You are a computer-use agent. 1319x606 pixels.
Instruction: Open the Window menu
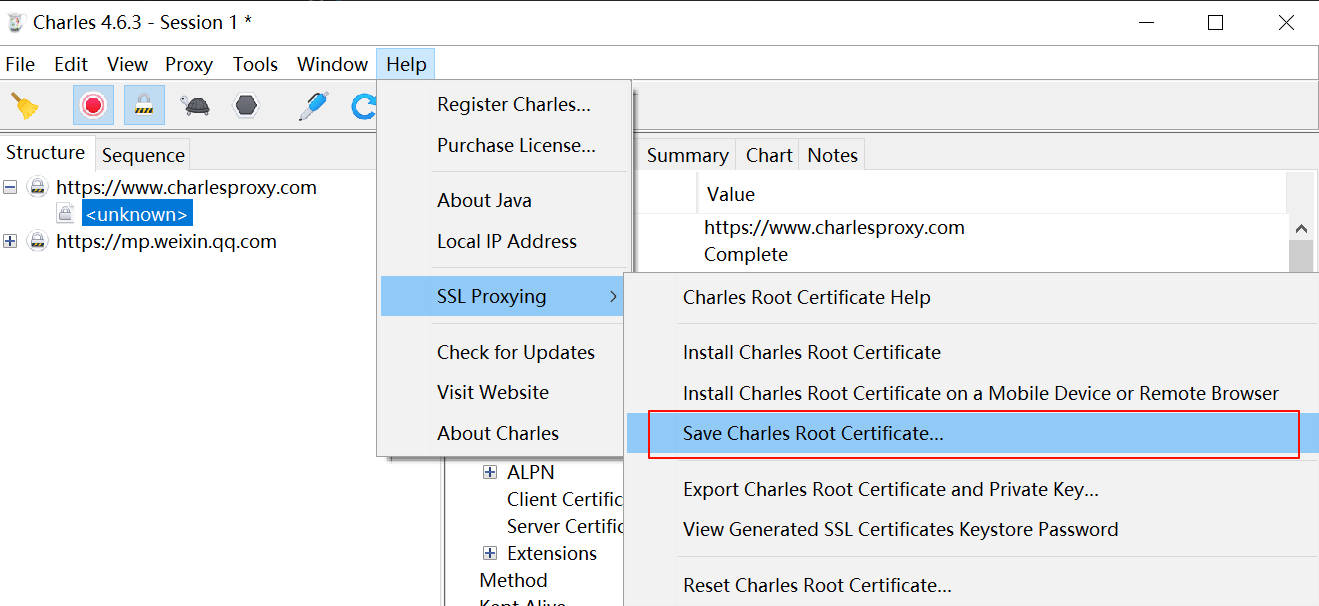[333, 64]
